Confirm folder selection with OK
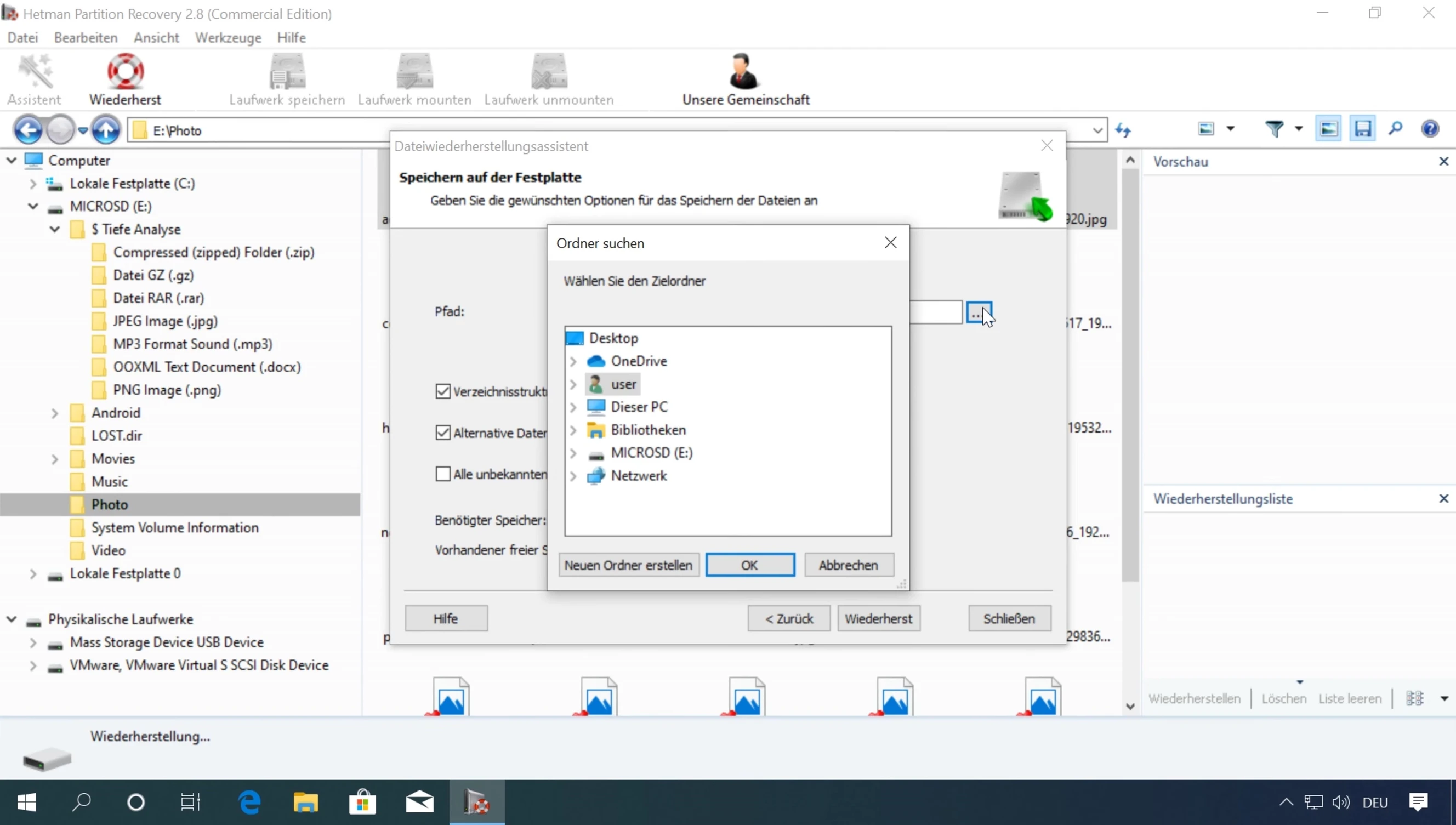 [x=749, y=565]
